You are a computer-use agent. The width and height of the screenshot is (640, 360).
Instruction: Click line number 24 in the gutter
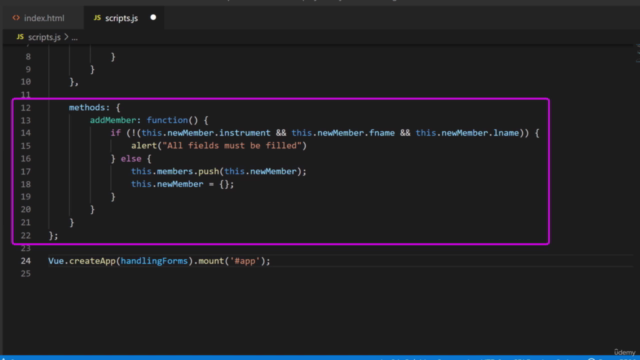coord(26,261)
